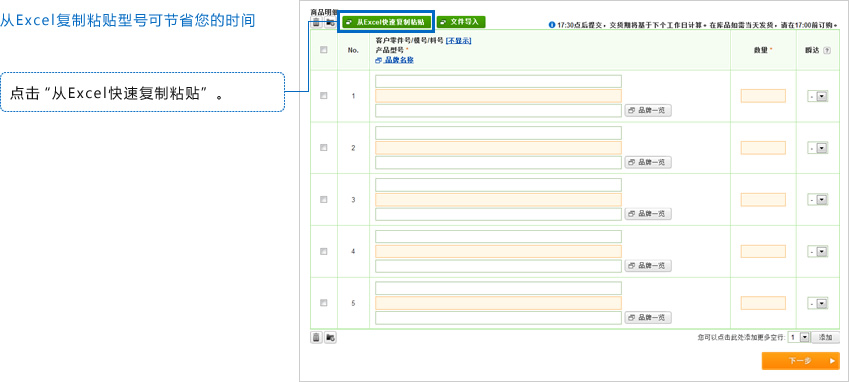Open 品牌一览 for row 5
849x382 pixels.
point(648,317)
